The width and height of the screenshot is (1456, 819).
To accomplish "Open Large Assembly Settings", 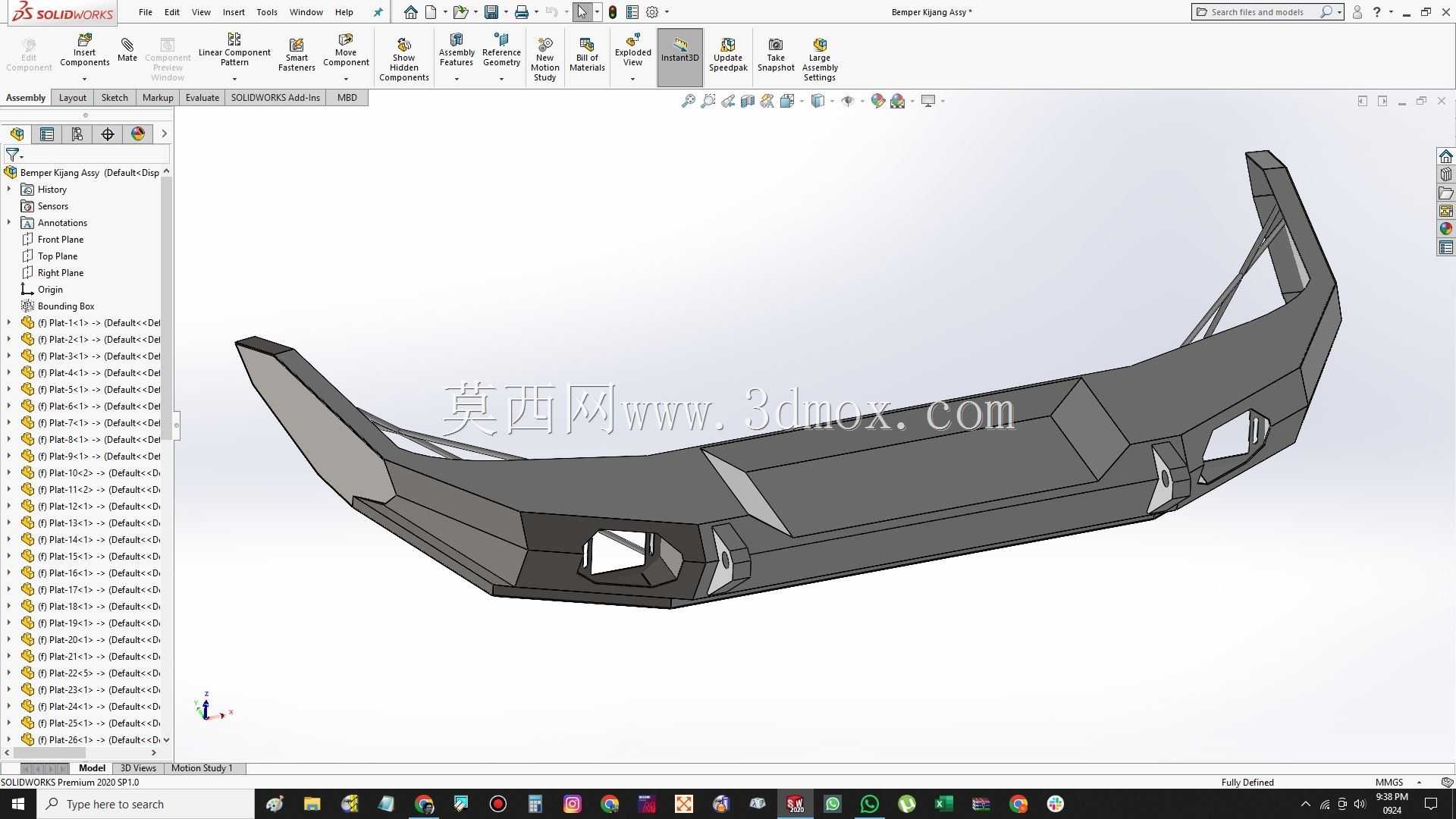I will coord(820,59).
